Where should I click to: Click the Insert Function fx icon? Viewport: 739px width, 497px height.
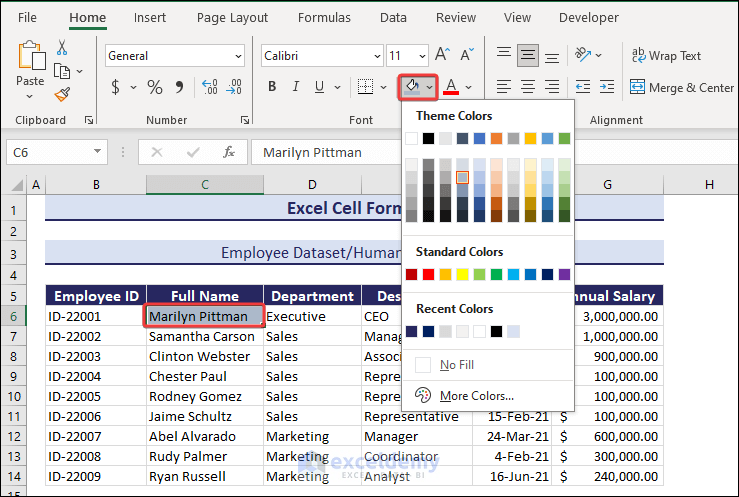point(229,152)
